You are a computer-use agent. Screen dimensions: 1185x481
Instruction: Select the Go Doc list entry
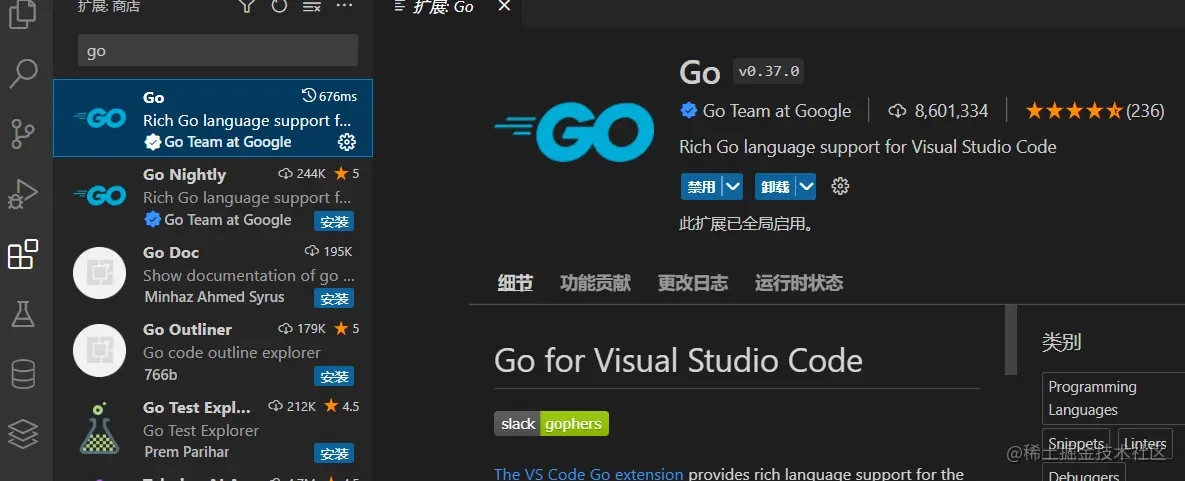(213, 273)
